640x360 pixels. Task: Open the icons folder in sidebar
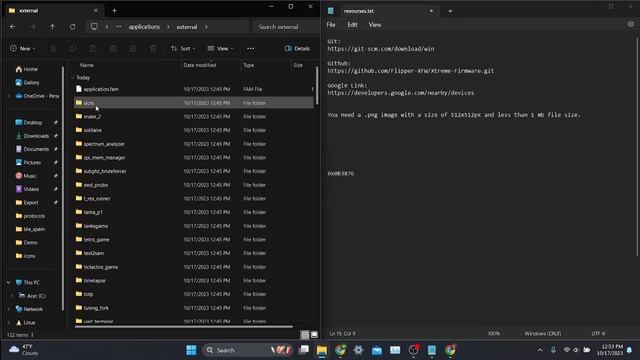click(x=25, y=256)
